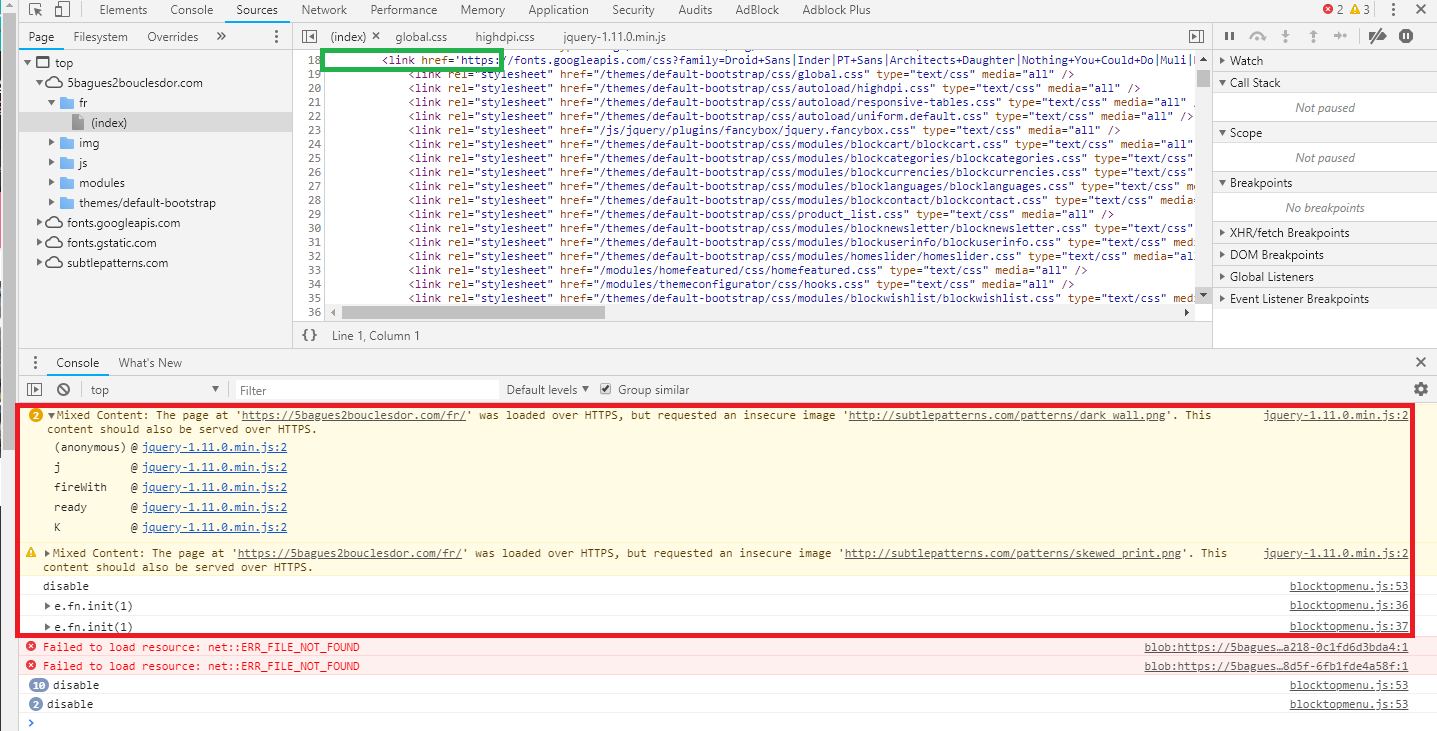Open the Security panel
The width and height of the screenshot is (1437, 731).
633,10
